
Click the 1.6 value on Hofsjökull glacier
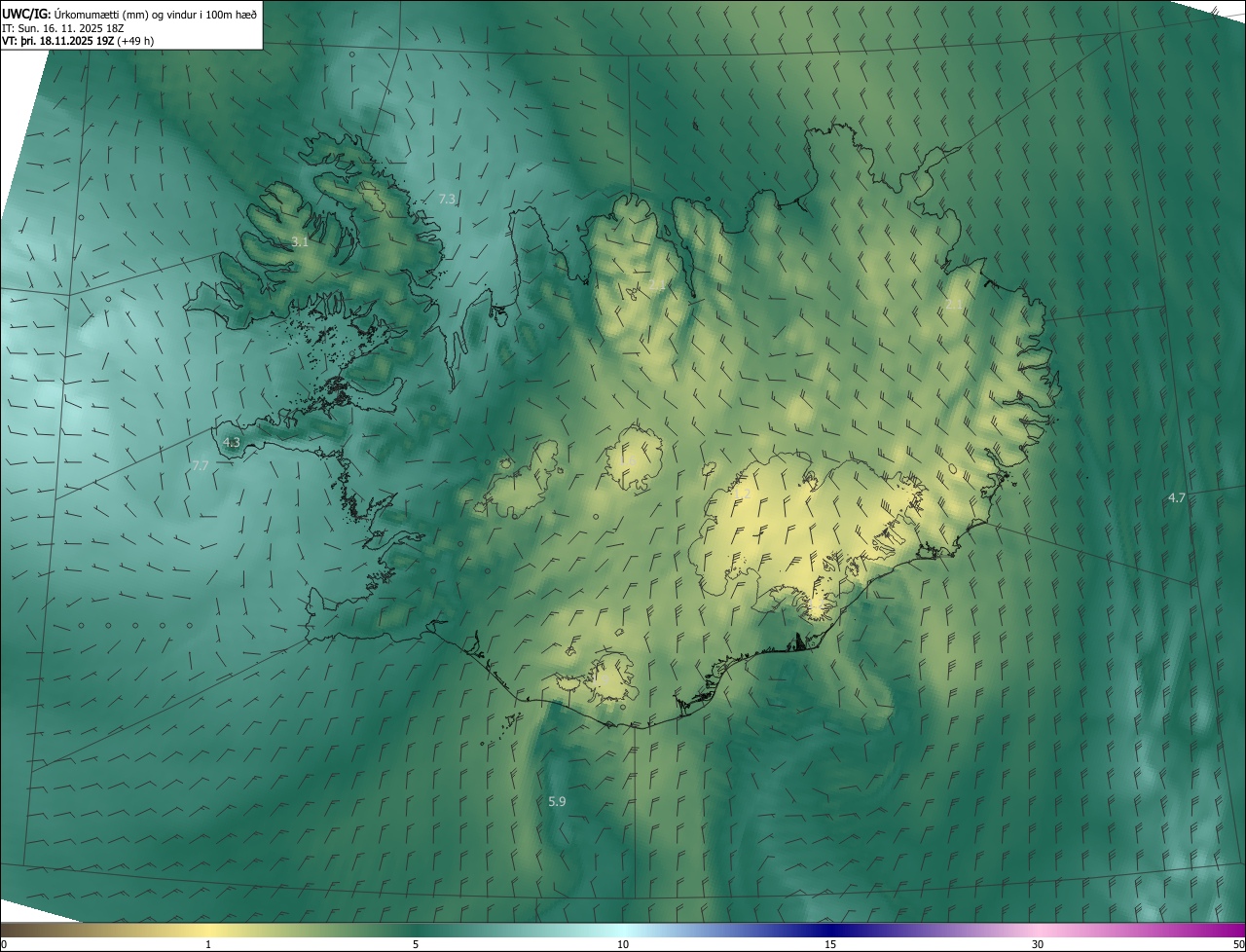click(629, 460)
